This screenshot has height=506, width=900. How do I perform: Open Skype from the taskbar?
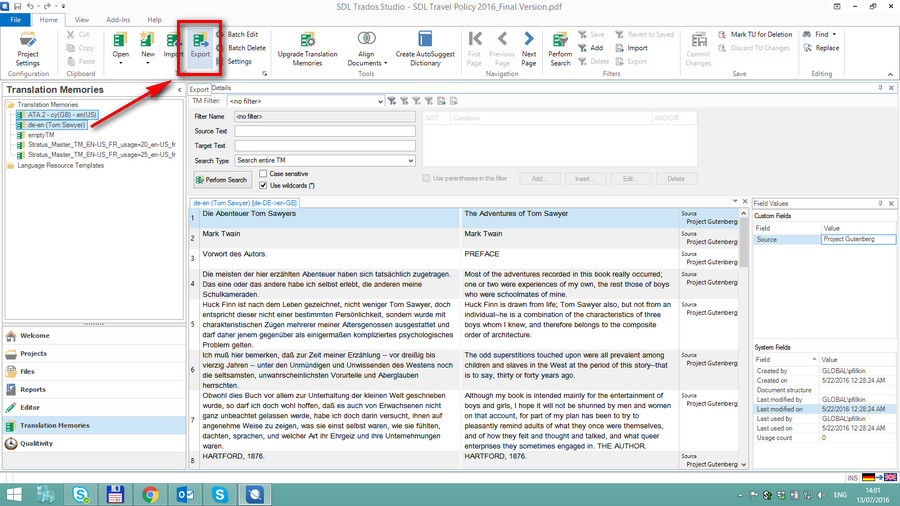(x=220, y=495)
